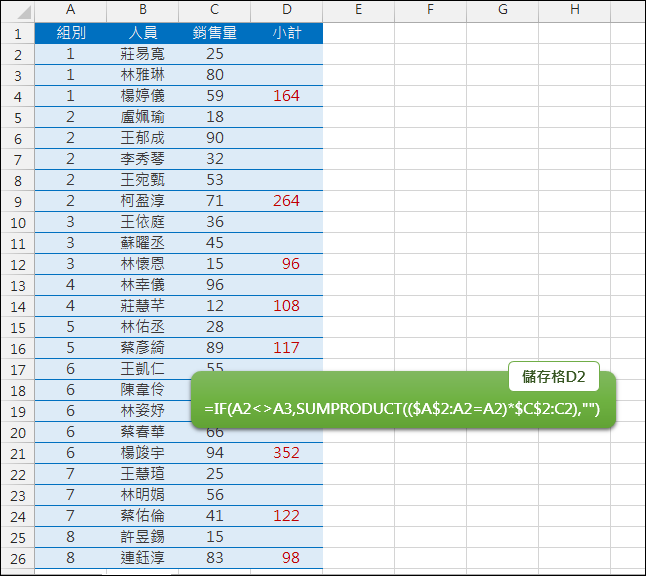Click header cell 銷售量
Screen dimensions: 646x576
pyautogui.click(x=215, y=33)
